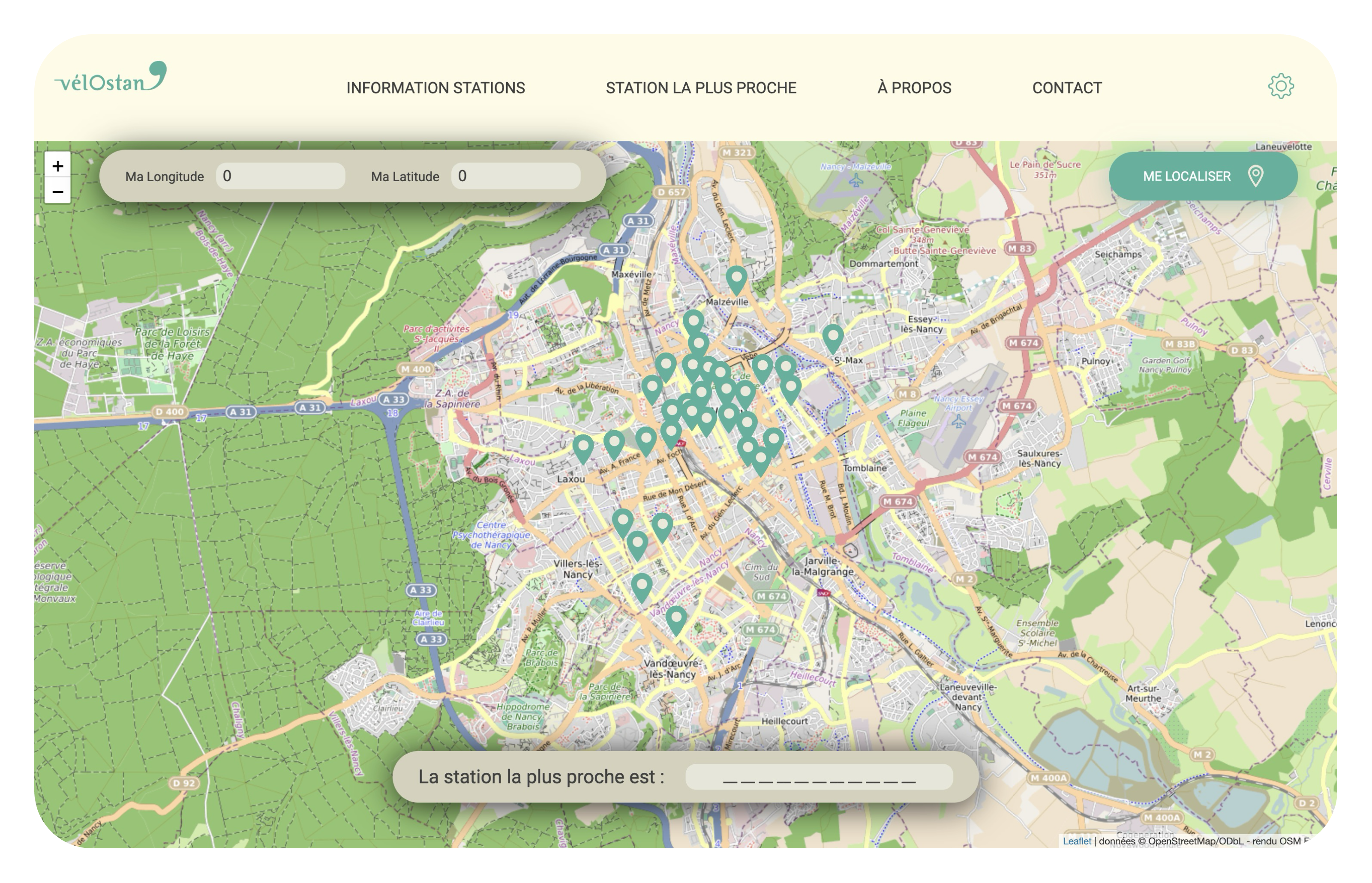Zoom out with the minus button

pos(57,192)
